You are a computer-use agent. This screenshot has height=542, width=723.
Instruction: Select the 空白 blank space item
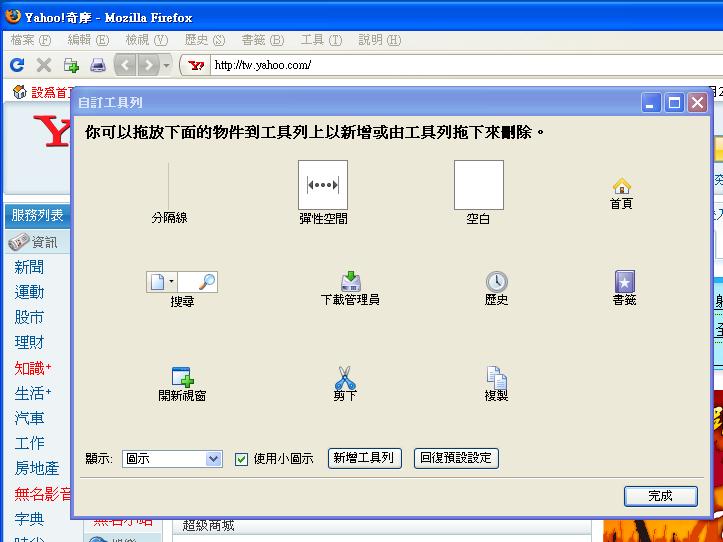click(x=479, y=193)
